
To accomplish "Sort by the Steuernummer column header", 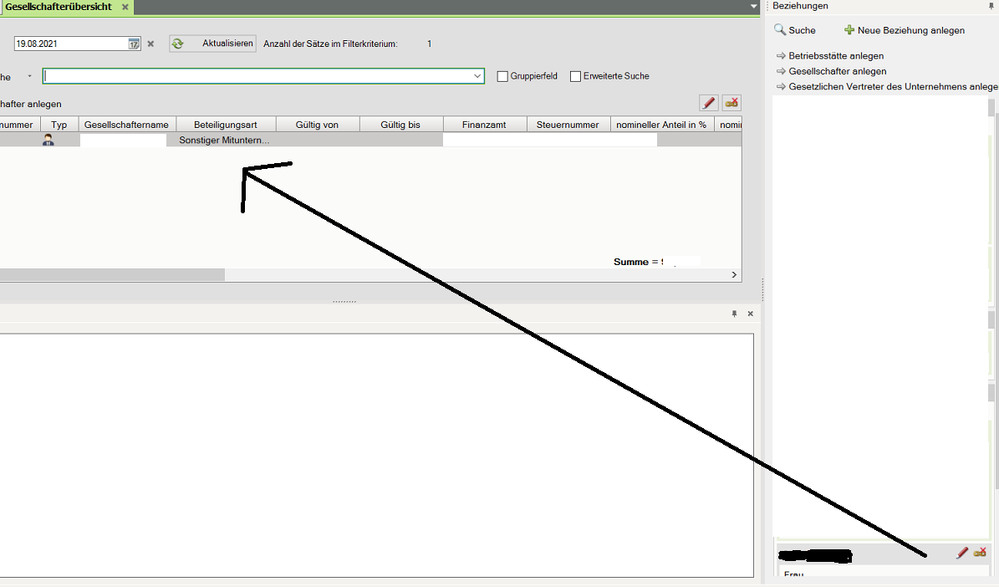I will pos(568,124).
